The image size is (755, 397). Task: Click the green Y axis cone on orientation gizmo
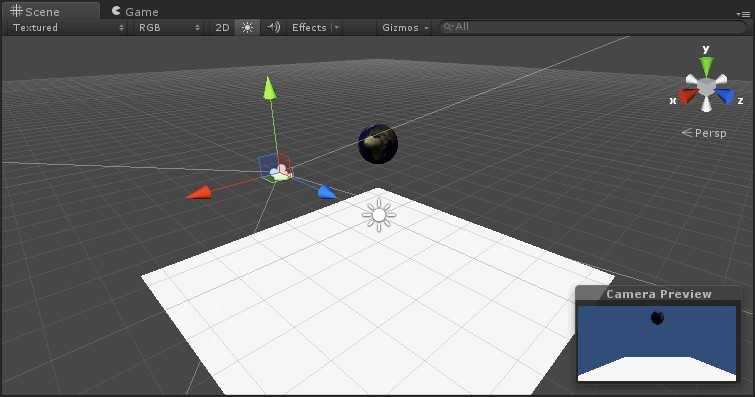click(706, 66)
